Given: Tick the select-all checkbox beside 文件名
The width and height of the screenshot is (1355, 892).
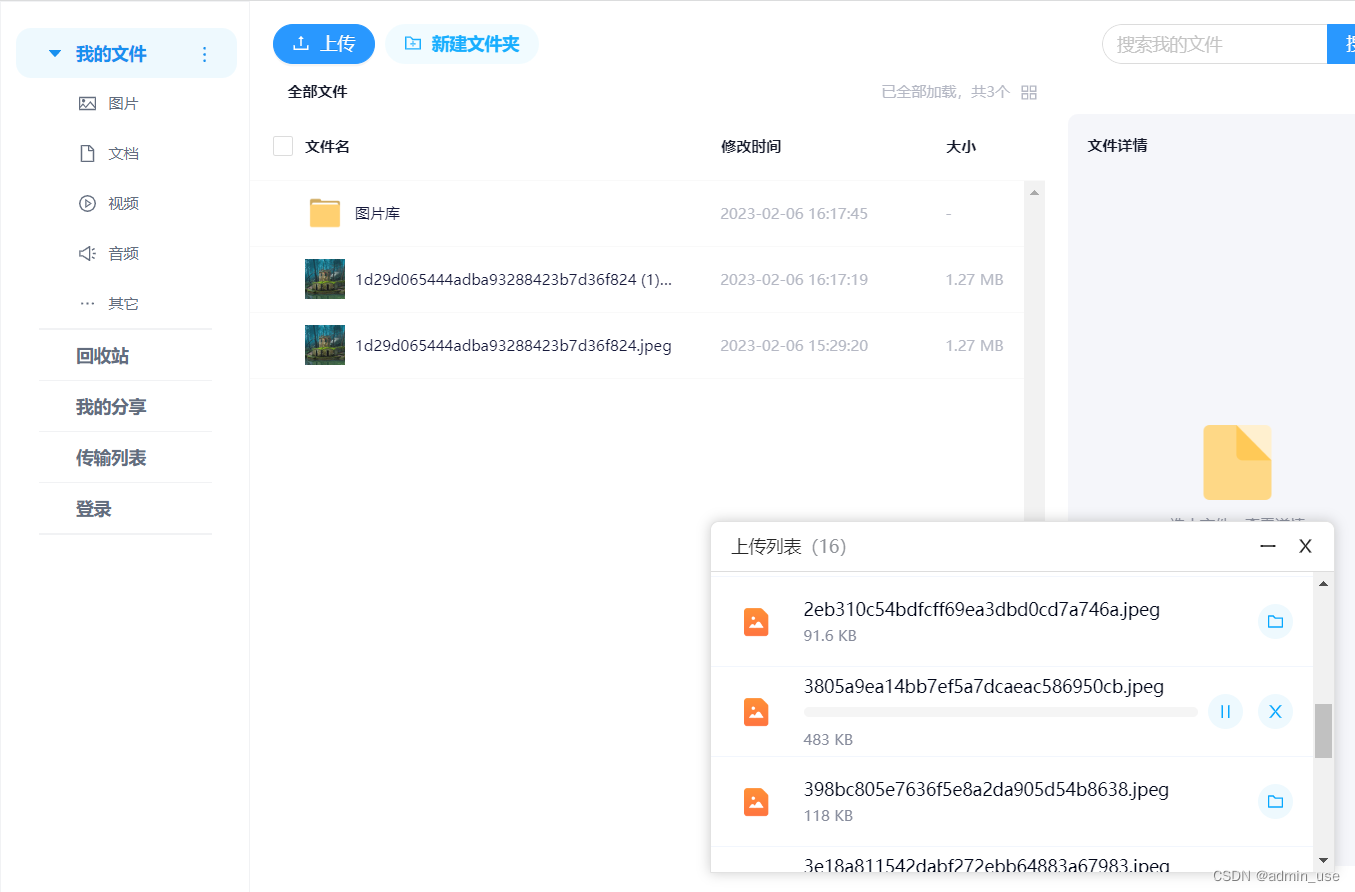Looking at the screenshot, I should [283, 146].
